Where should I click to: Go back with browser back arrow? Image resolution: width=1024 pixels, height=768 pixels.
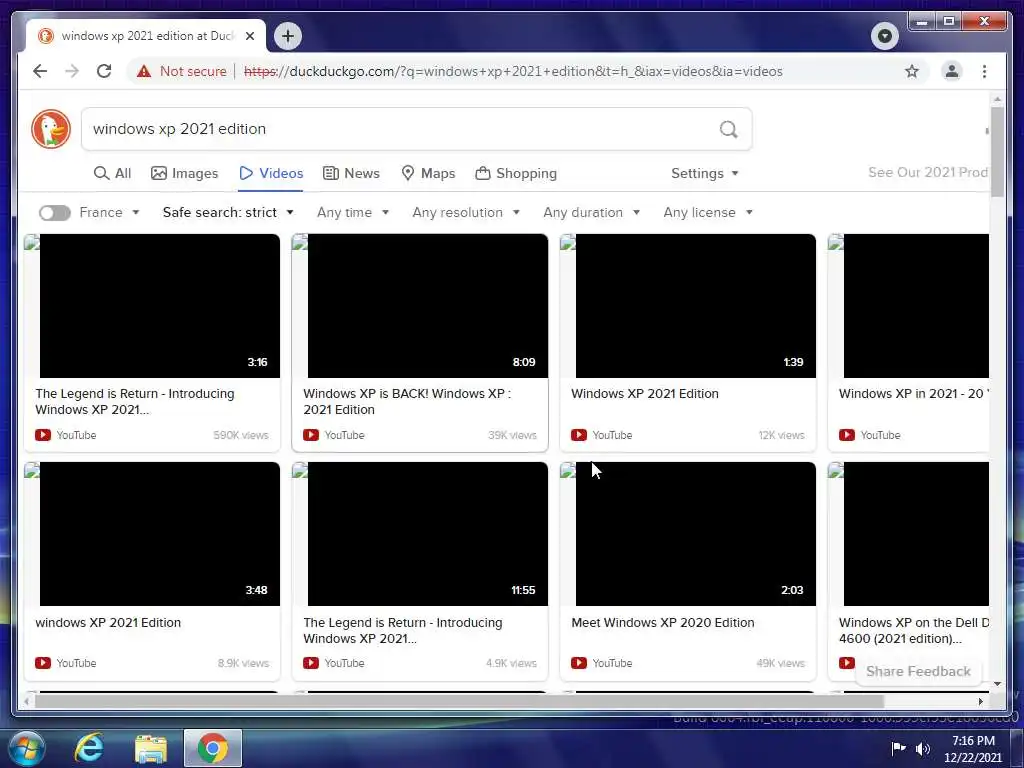40,71
